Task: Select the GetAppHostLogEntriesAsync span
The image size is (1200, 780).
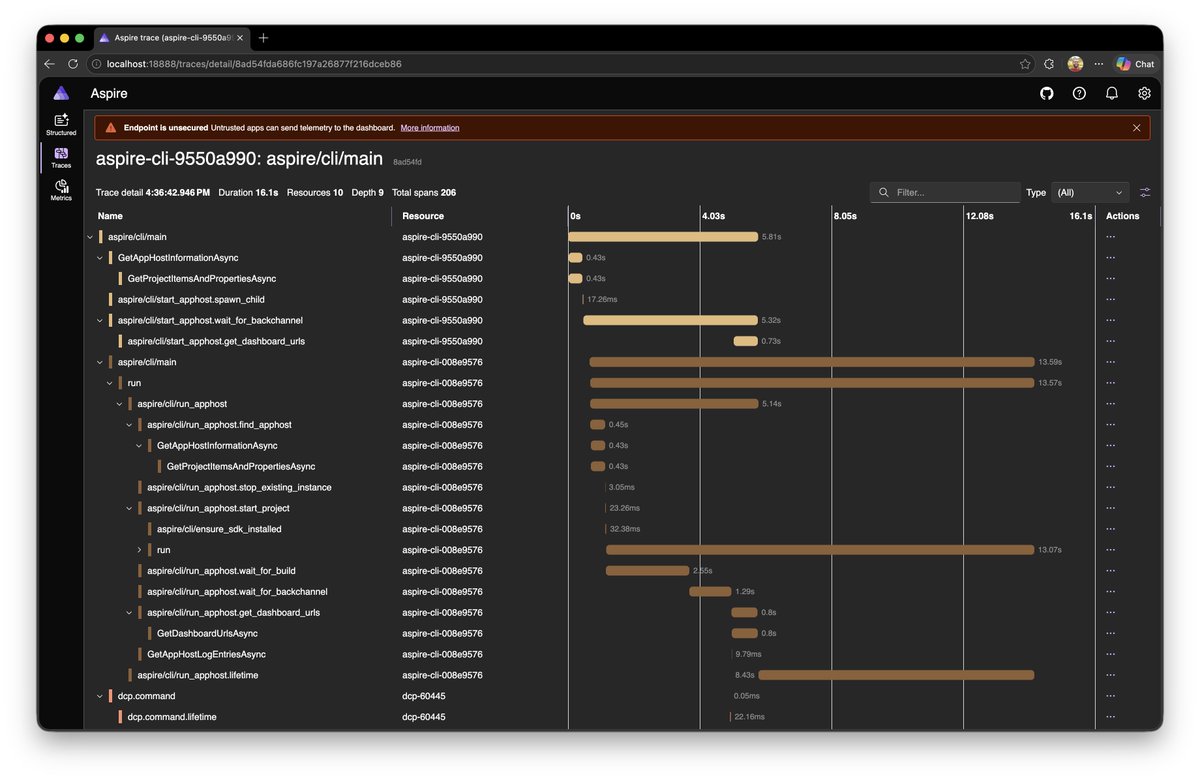Action: 206,654
